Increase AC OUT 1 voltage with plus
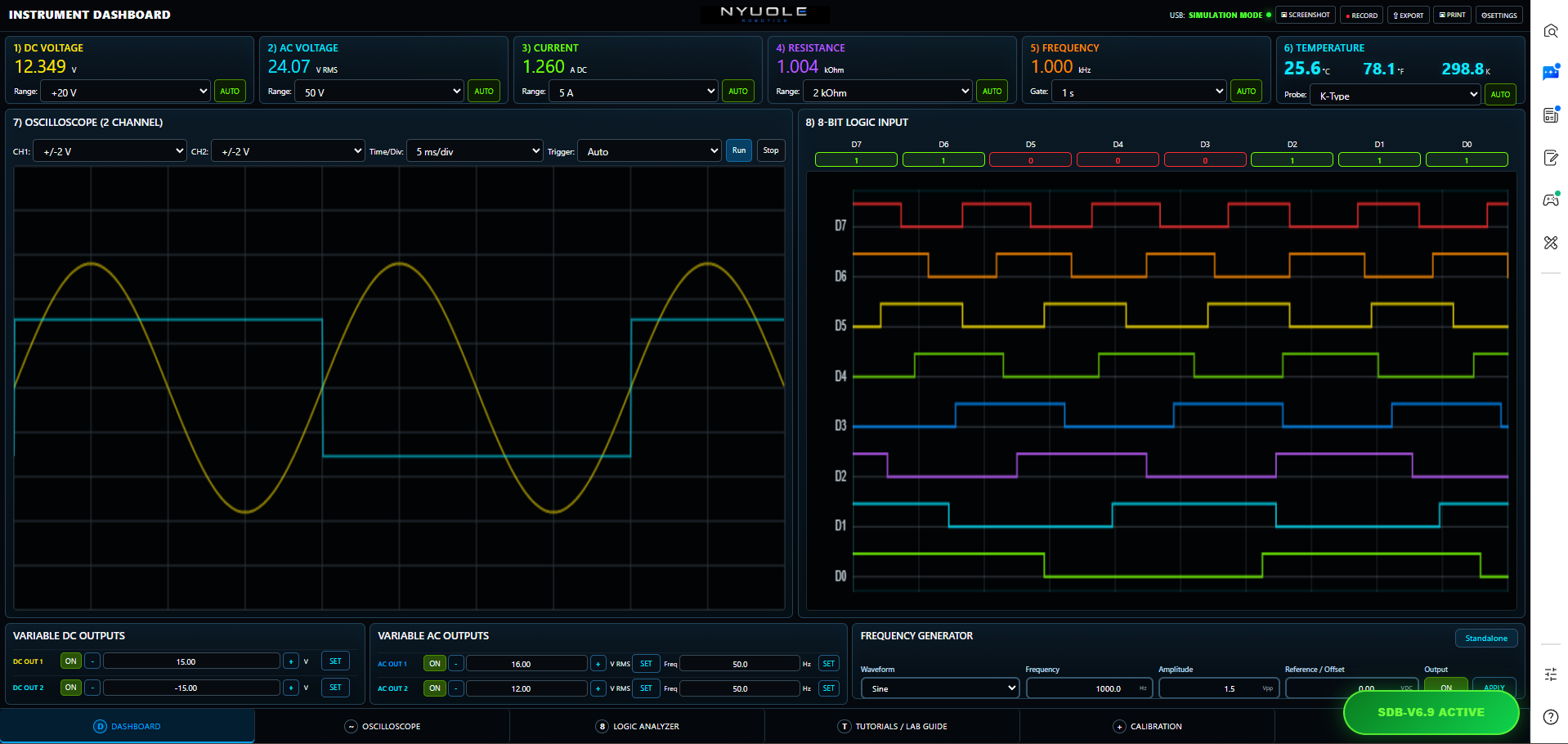The image size is (1568, 744). (598, 664)
